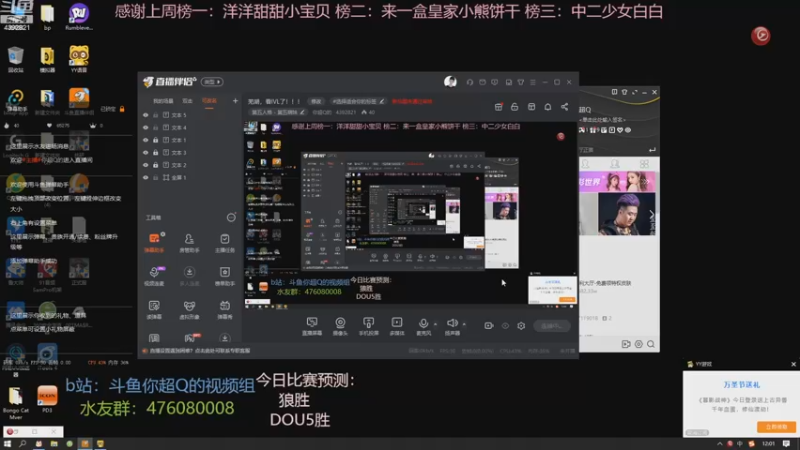Open the 弹幕助手 danmaku assistant tool
Image resolution: width=800 pixels, height=450 pixels.
point(154,242)
